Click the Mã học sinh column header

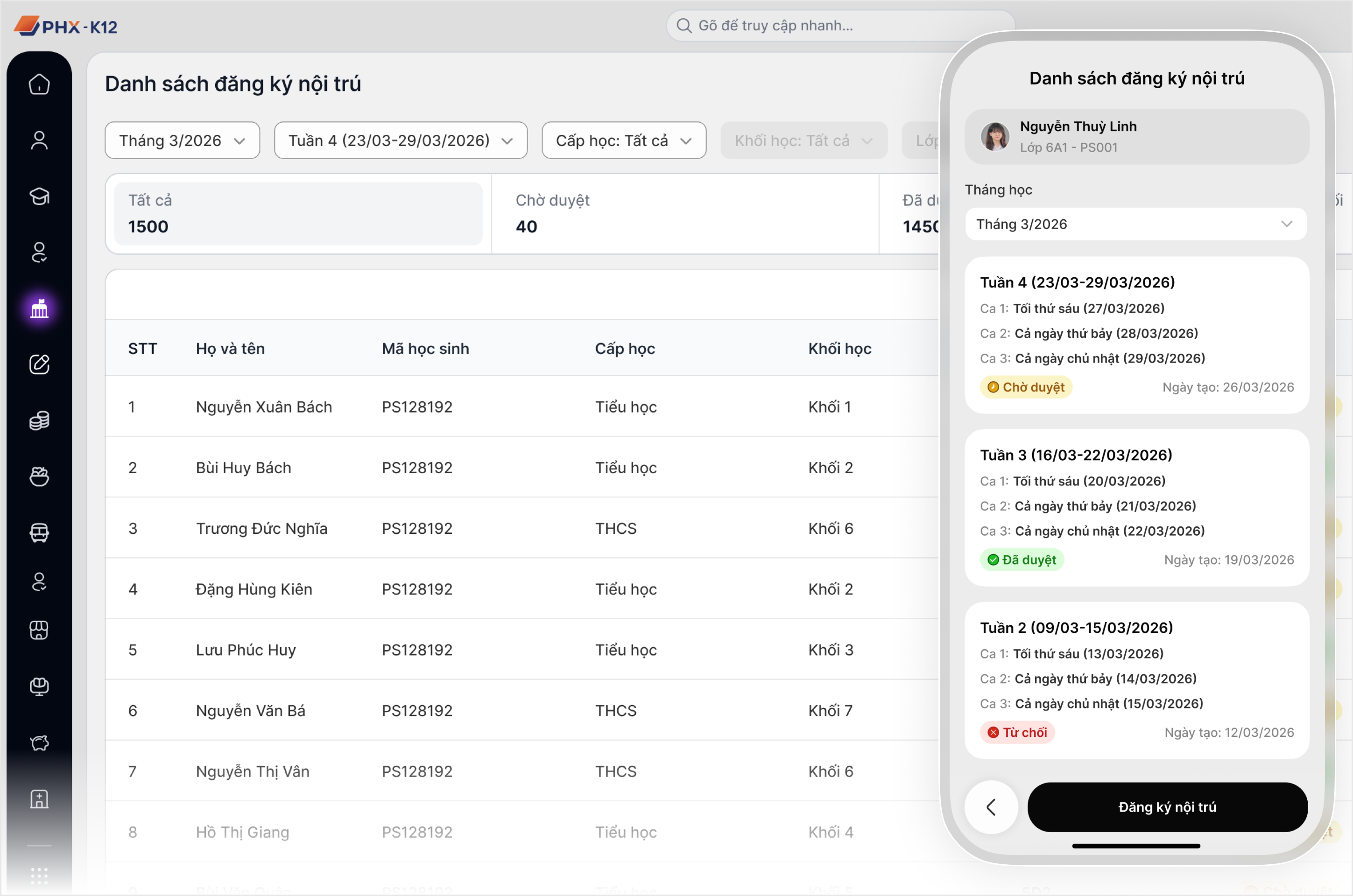[x=425, y=349]
